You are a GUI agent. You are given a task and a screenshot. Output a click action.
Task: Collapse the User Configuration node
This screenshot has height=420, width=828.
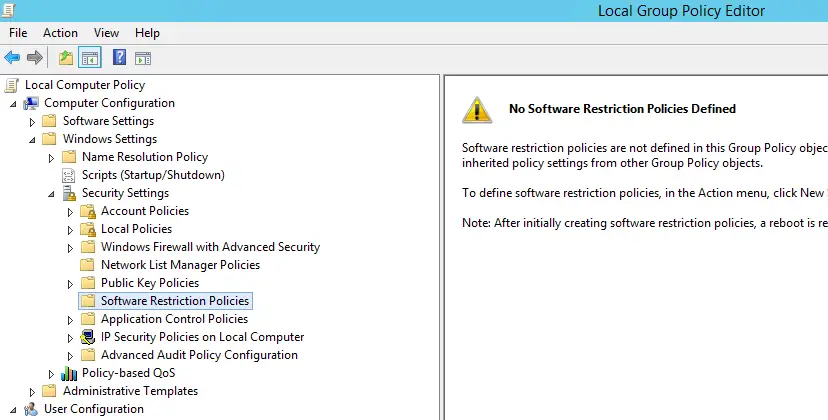[13, 410]
